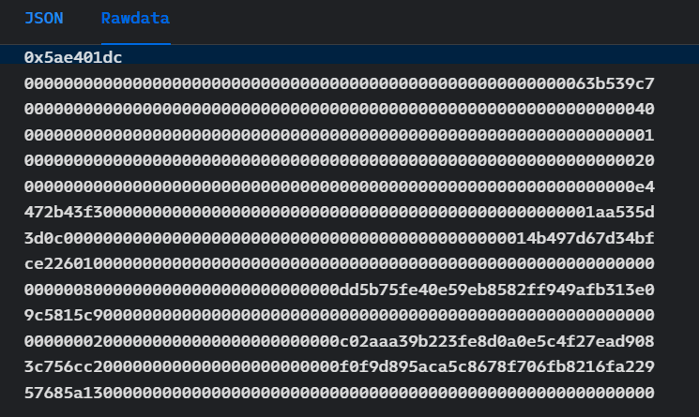Click the zero-padded row ending in e4
Image resolution: width=700 pixels, height=418 pixels.
coord(339,186)
